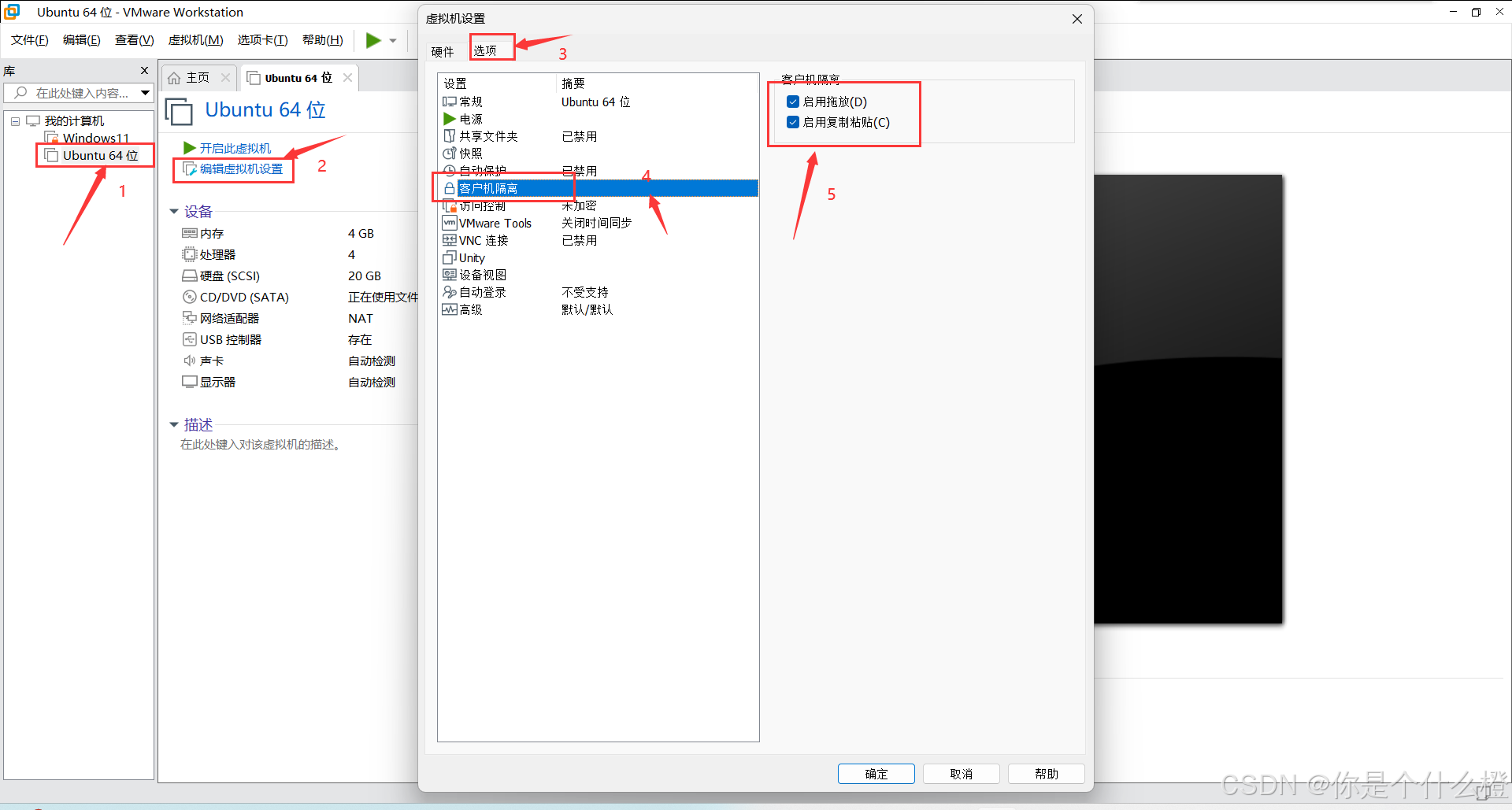The width and height of the screenshot is (1512, 810).
Task: Collapse the 我的计算机 tree node
Action: 15,121
